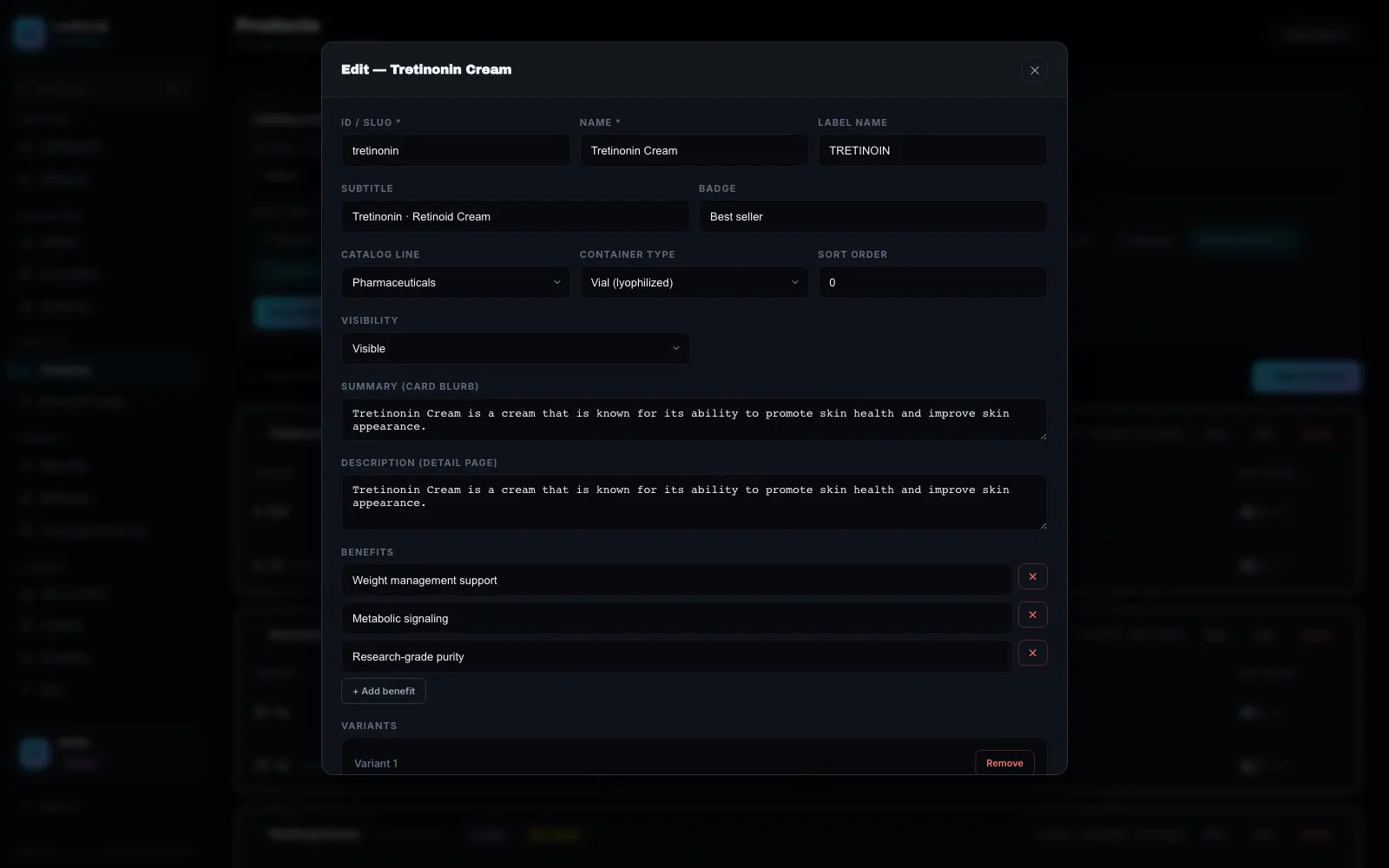Screen dimensions: 1389x868
Task: Open the Catalog Line dropdown
Action: tap(456, 282)
